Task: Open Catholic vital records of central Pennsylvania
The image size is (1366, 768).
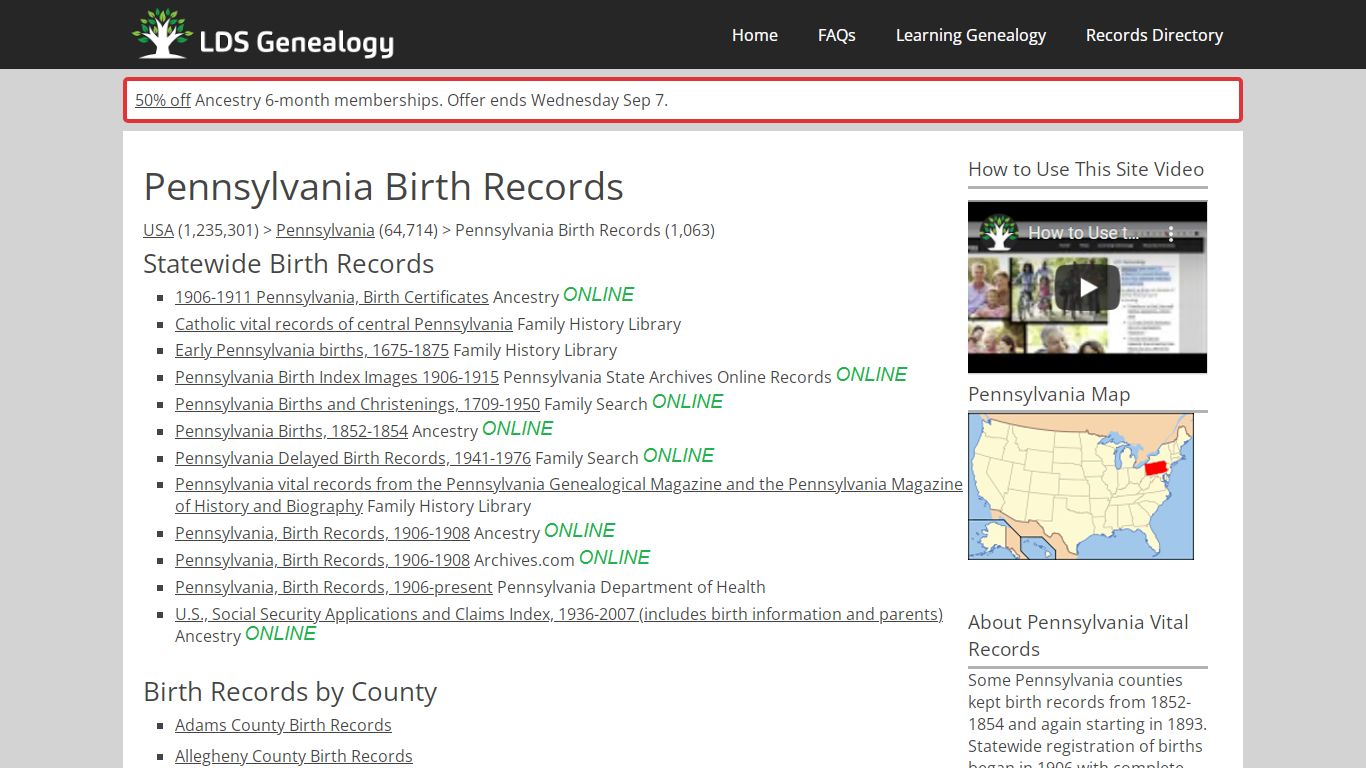Action: (344, 324)
